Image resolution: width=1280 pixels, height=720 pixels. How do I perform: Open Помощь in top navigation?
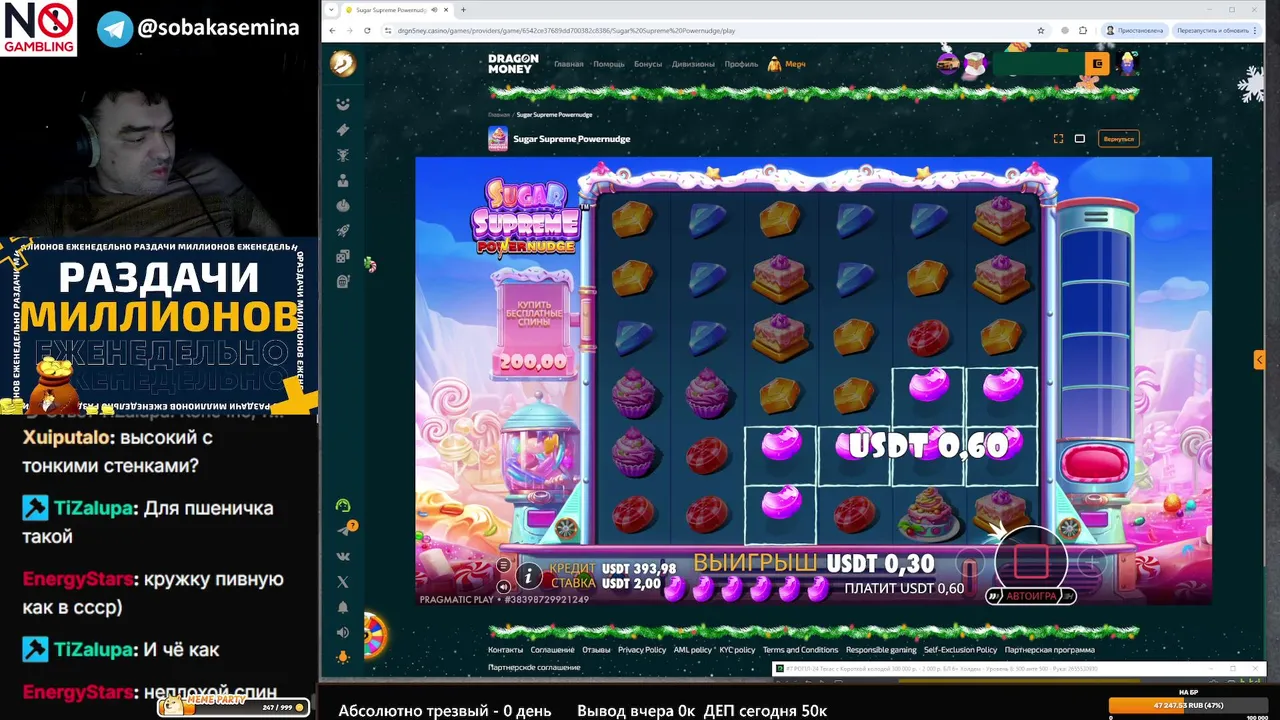coord(609,64)
